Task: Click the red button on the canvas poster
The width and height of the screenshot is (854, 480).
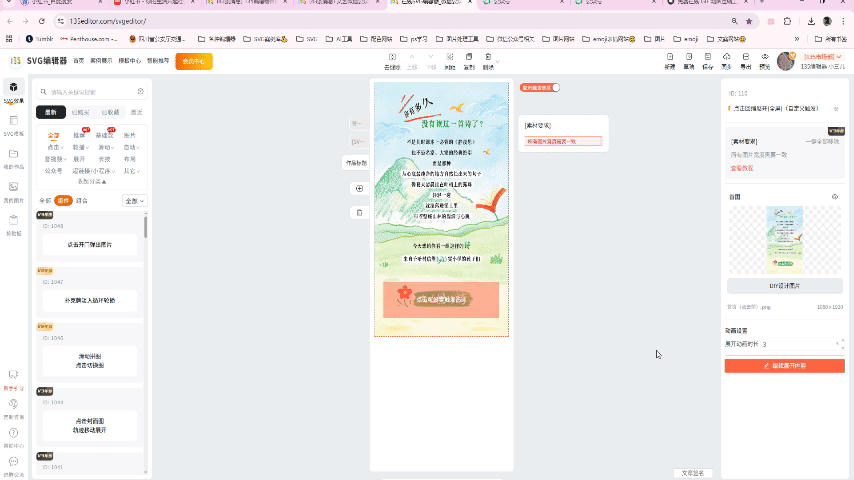Action: coord(441,300)
